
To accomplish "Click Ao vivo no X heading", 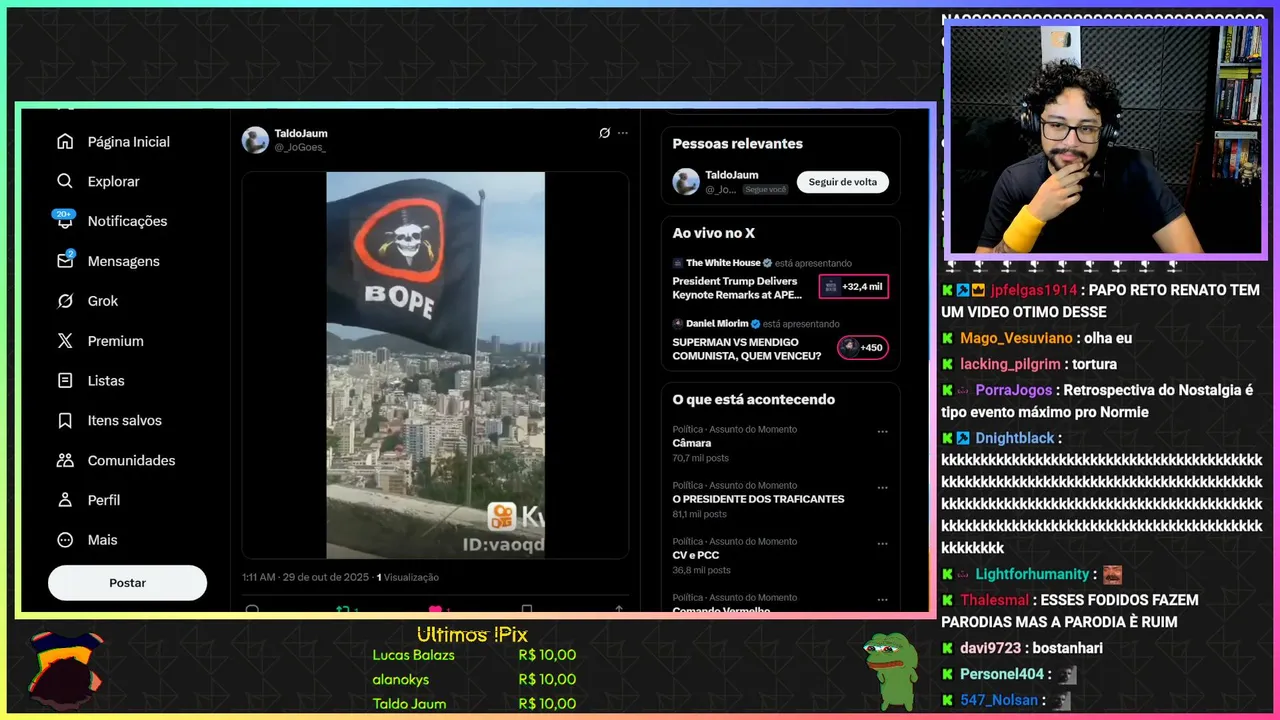I will (714, 233).
